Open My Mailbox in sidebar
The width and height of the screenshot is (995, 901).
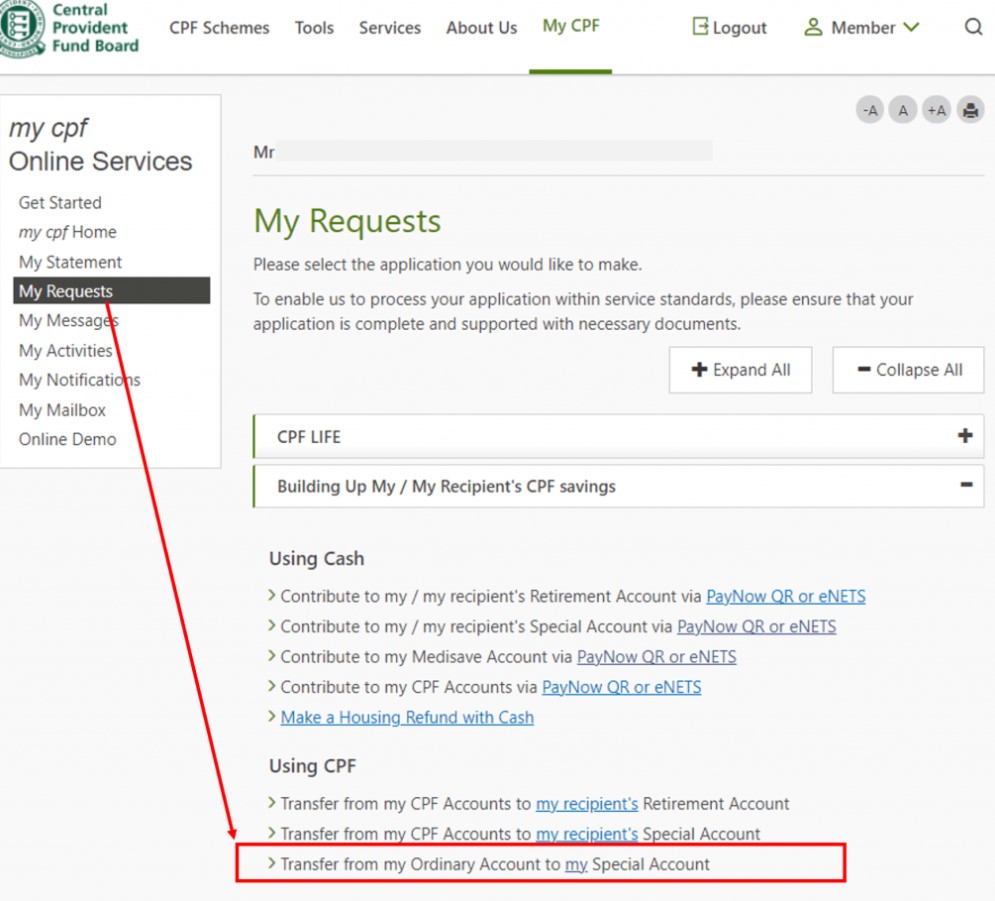point(62,410)
